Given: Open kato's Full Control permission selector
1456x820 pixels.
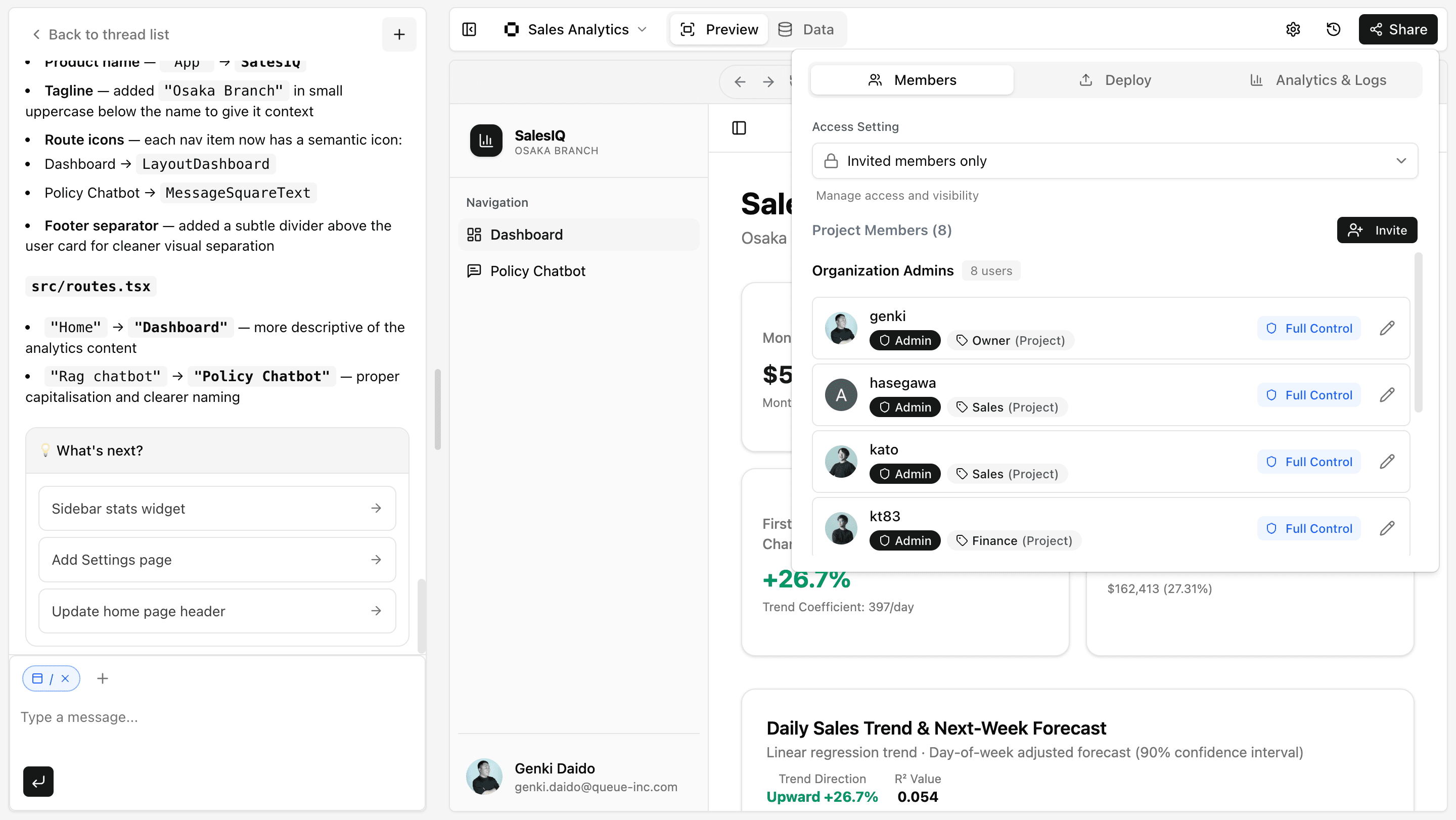Looking at the screenshot, I should tap(1308, 462).
